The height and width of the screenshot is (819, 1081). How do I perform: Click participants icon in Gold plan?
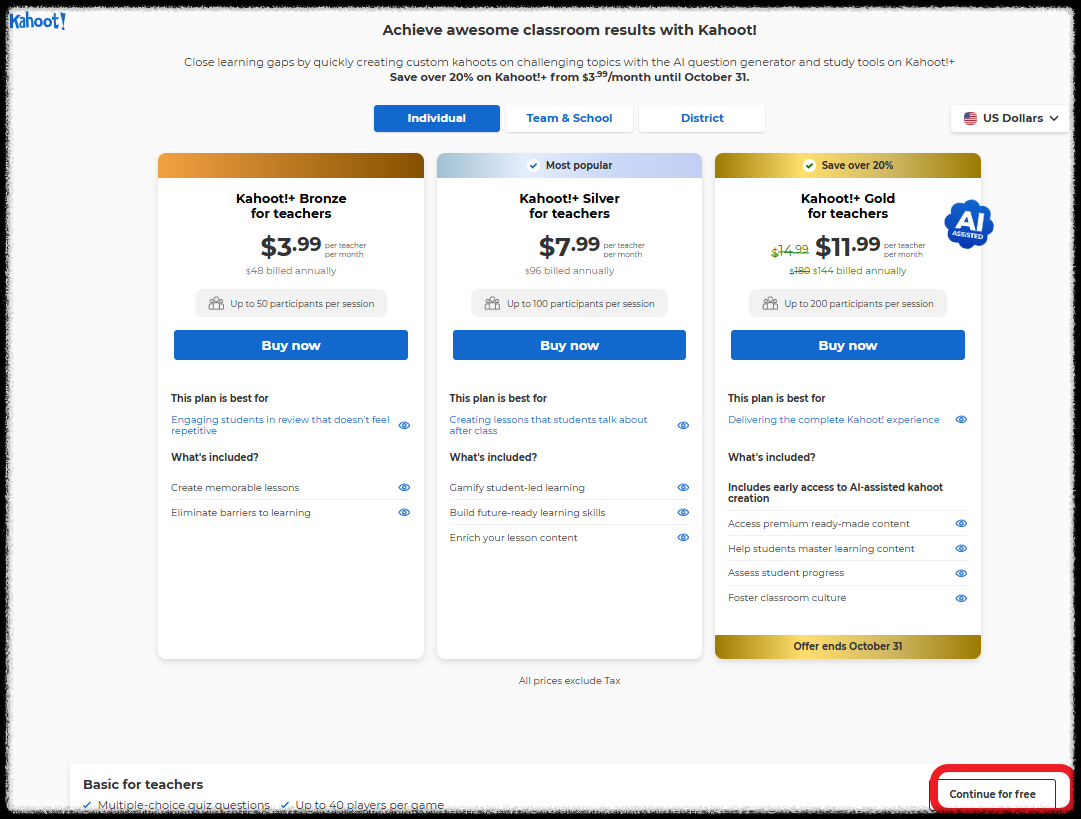coord(770,303)
